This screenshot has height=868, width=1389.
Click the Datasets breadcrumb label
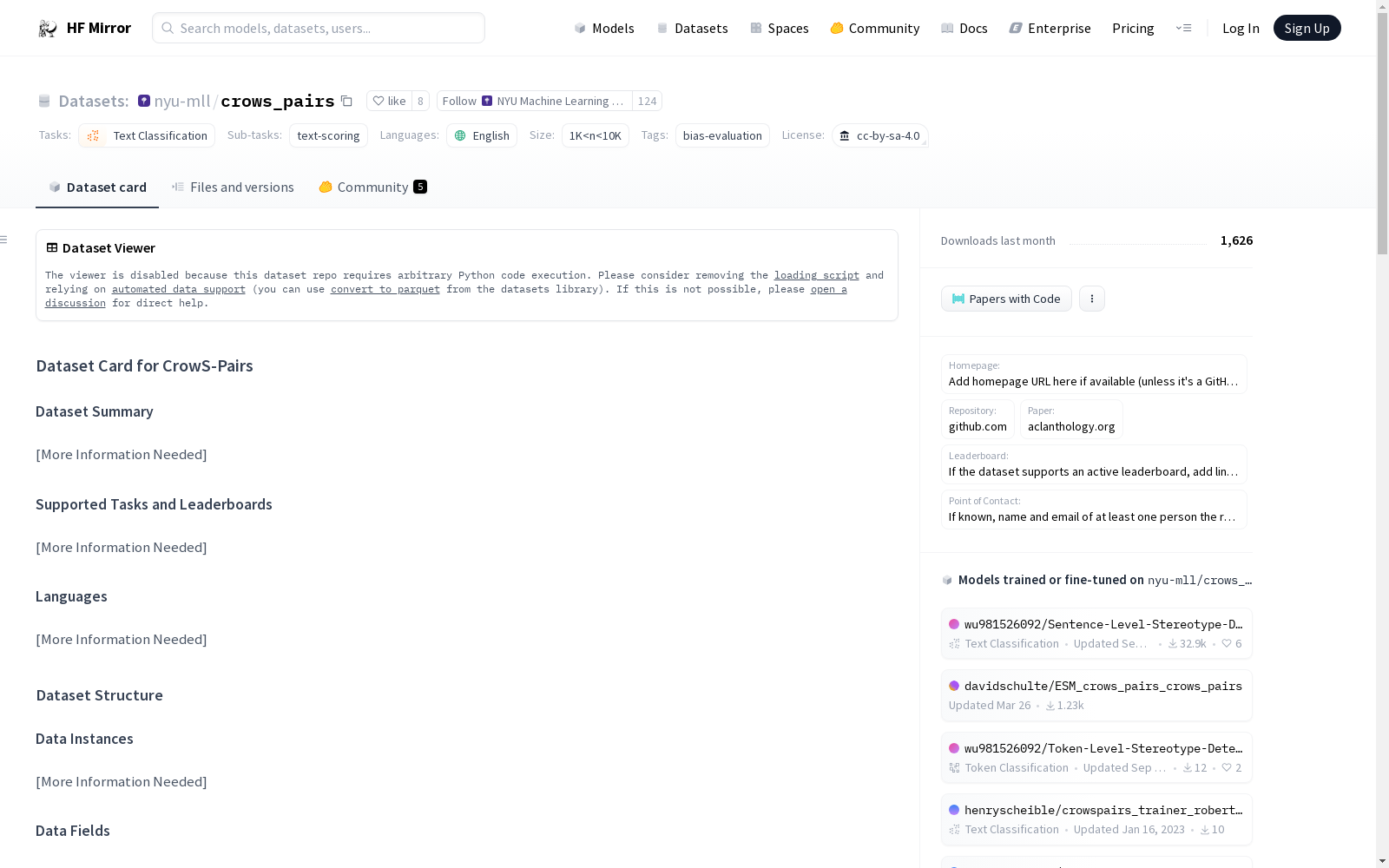pos(93,101)
